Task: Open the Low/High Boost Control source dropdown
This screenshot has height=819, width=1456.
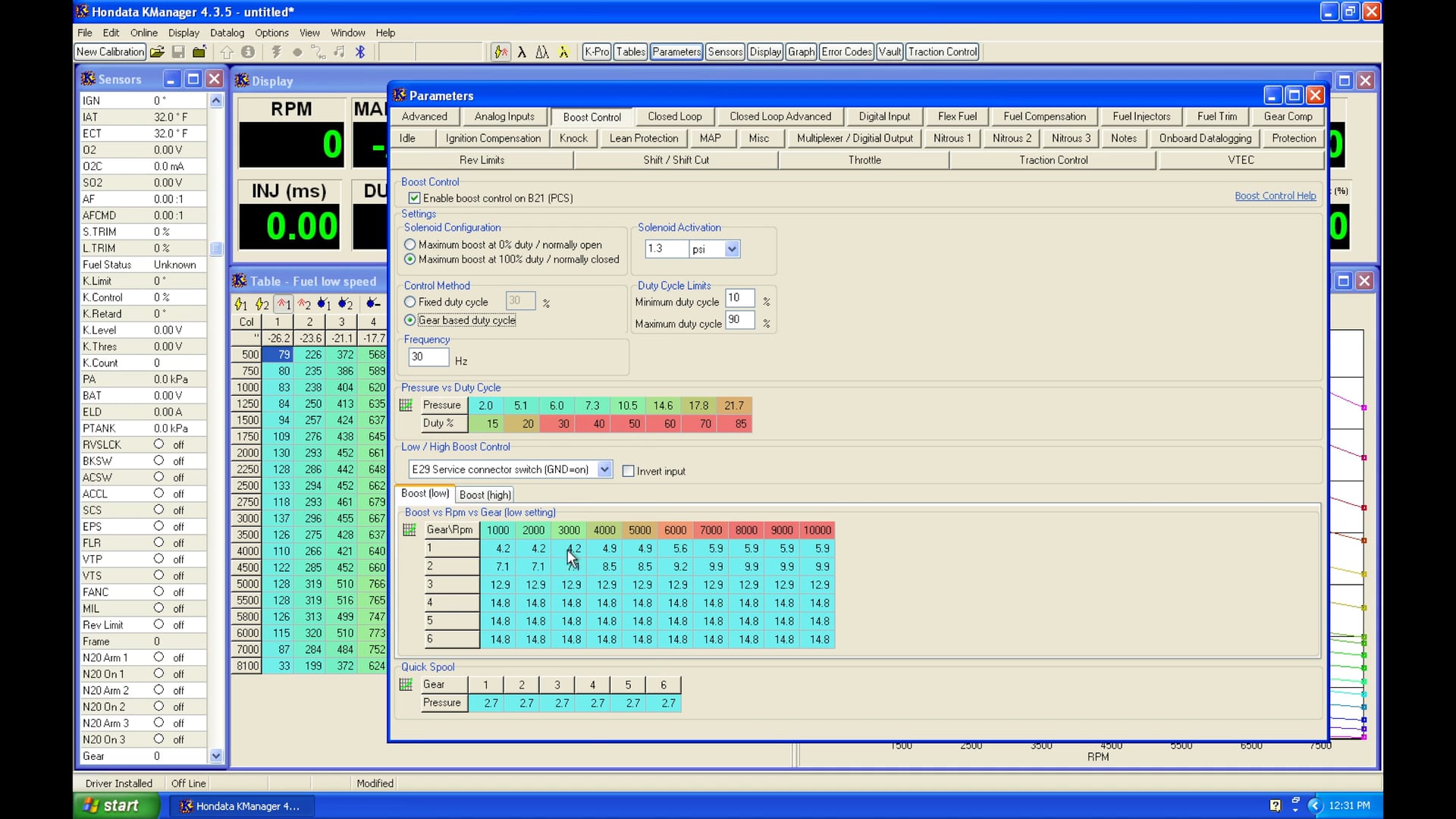Action: coord(604,469)
